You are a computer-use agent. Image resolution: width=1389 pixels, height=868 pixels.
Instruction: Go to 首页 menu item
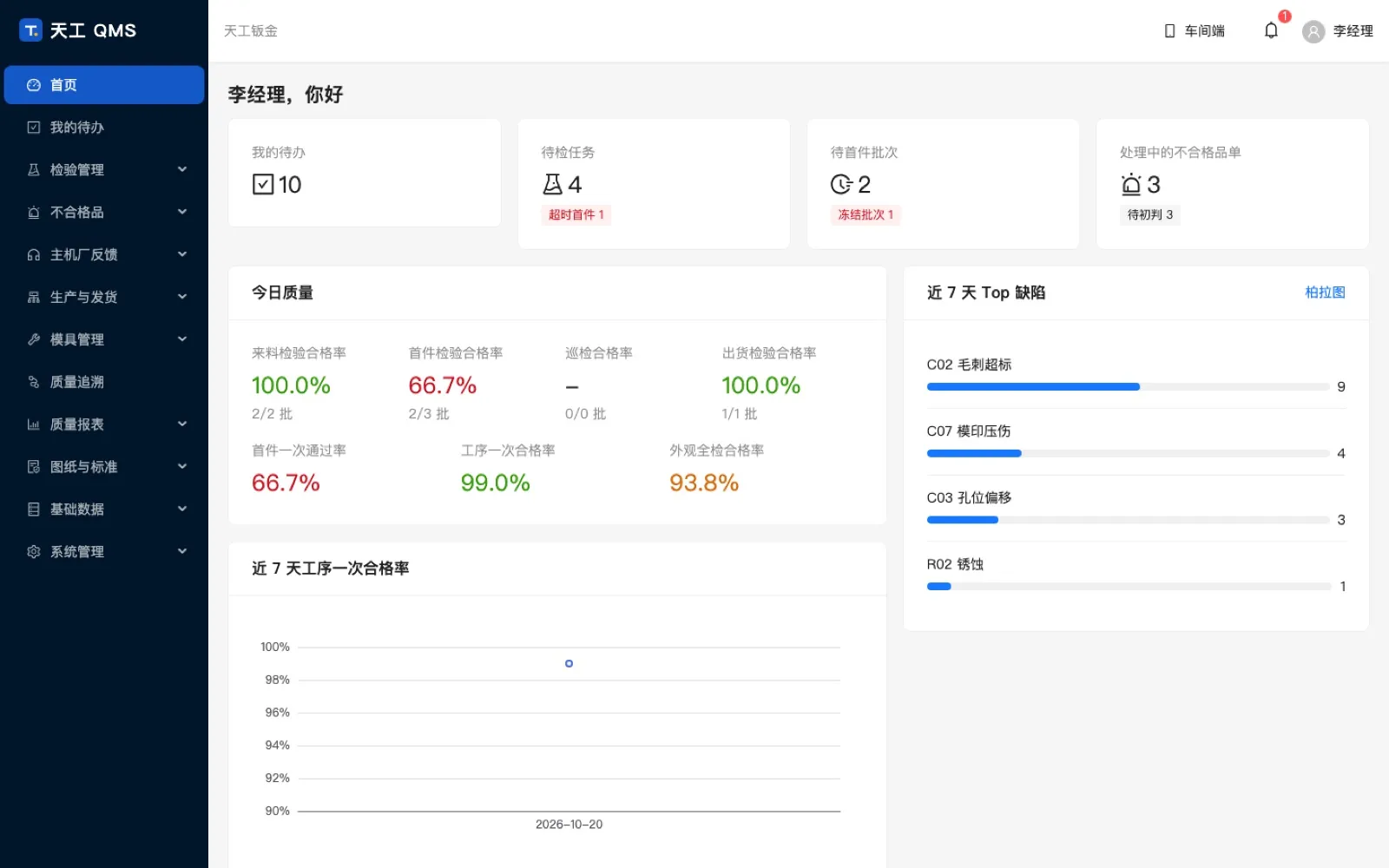point(104,85)
